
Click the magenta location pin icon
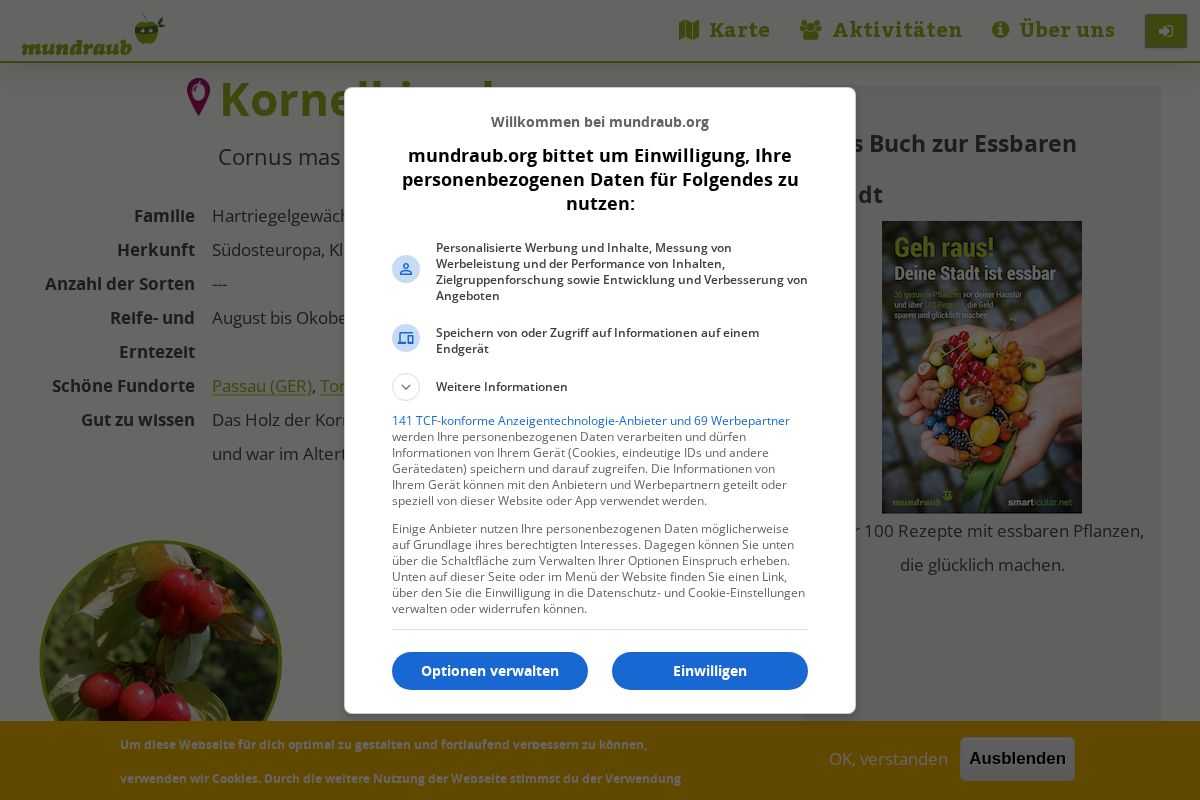point(199,97)
